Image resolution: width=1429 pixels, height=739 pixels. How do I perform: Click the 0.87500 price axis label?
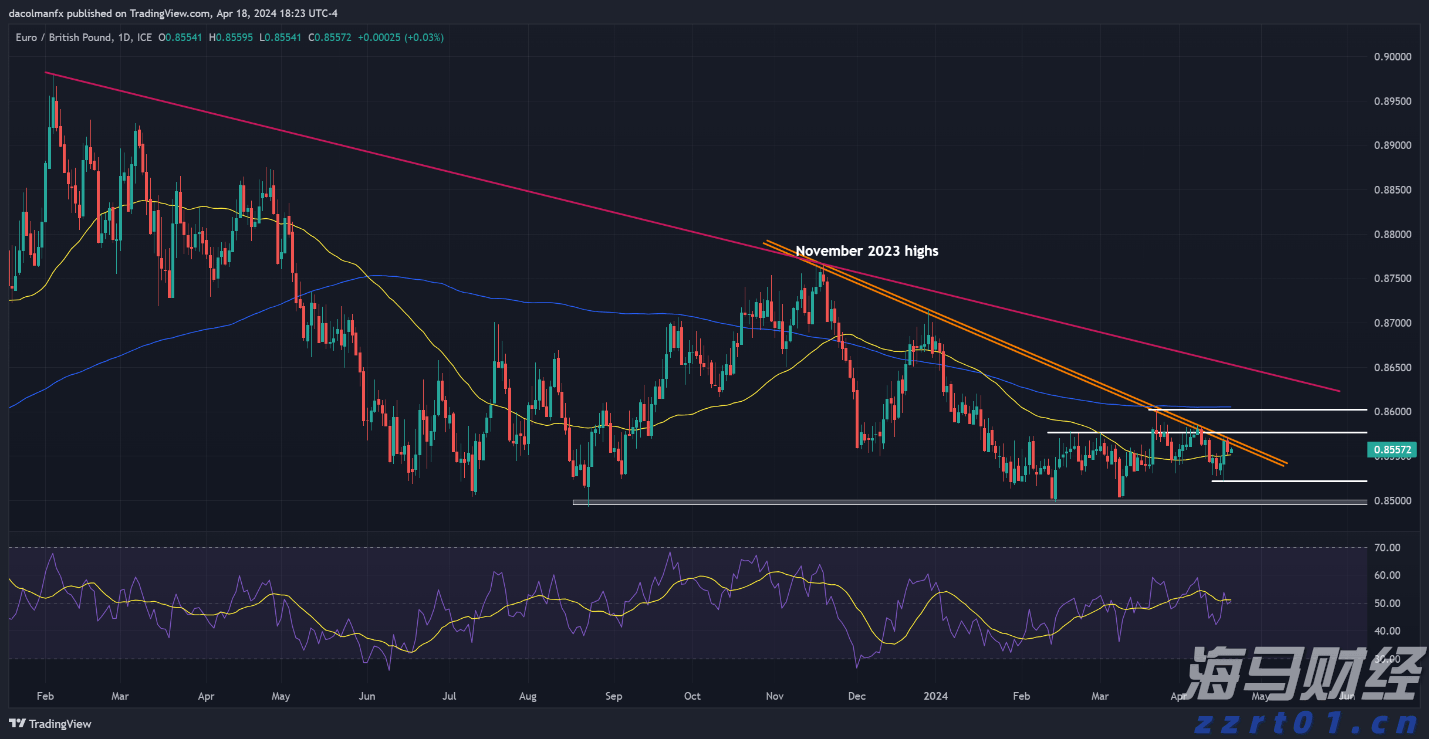(1390, 279)
